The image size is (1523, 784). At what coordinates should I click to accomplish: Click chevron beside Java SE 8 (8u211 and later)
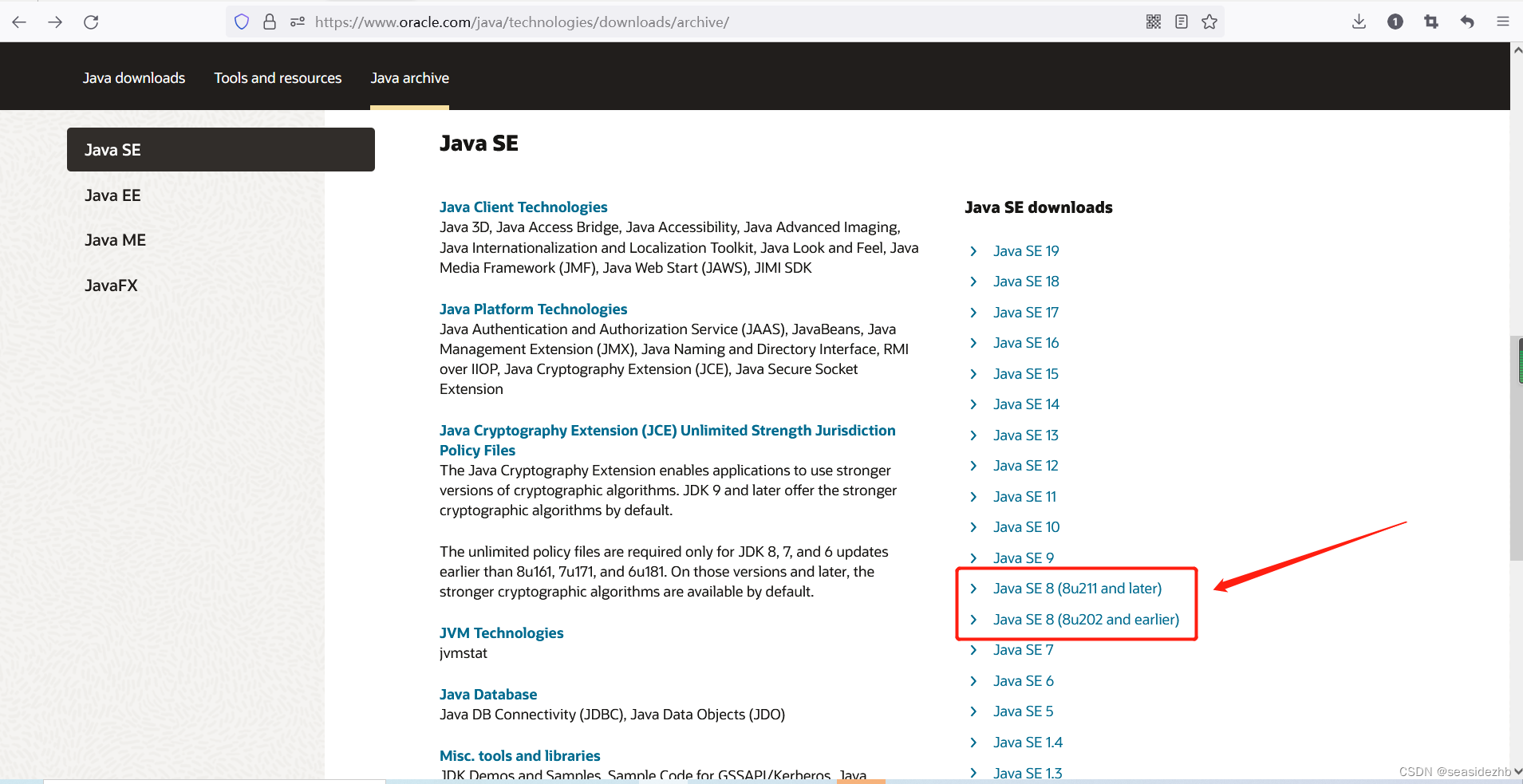pos(973,589)
